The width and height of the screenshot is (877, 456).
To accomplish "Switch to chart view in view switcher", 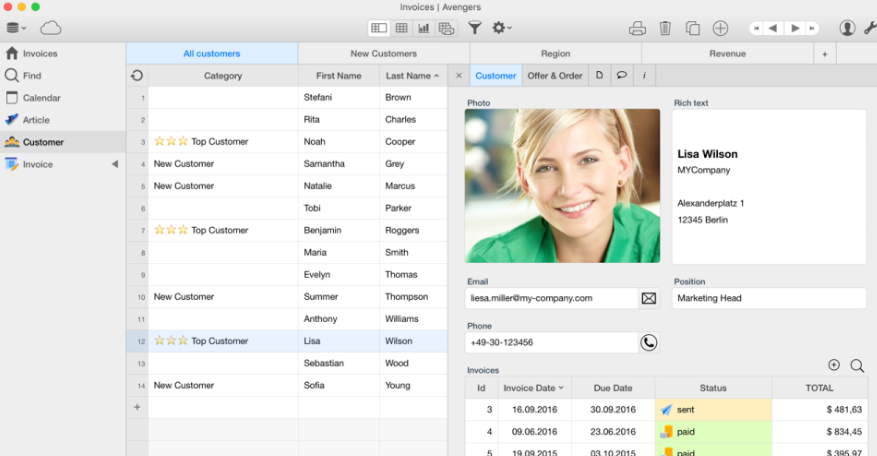I will (x=423, y=28).
